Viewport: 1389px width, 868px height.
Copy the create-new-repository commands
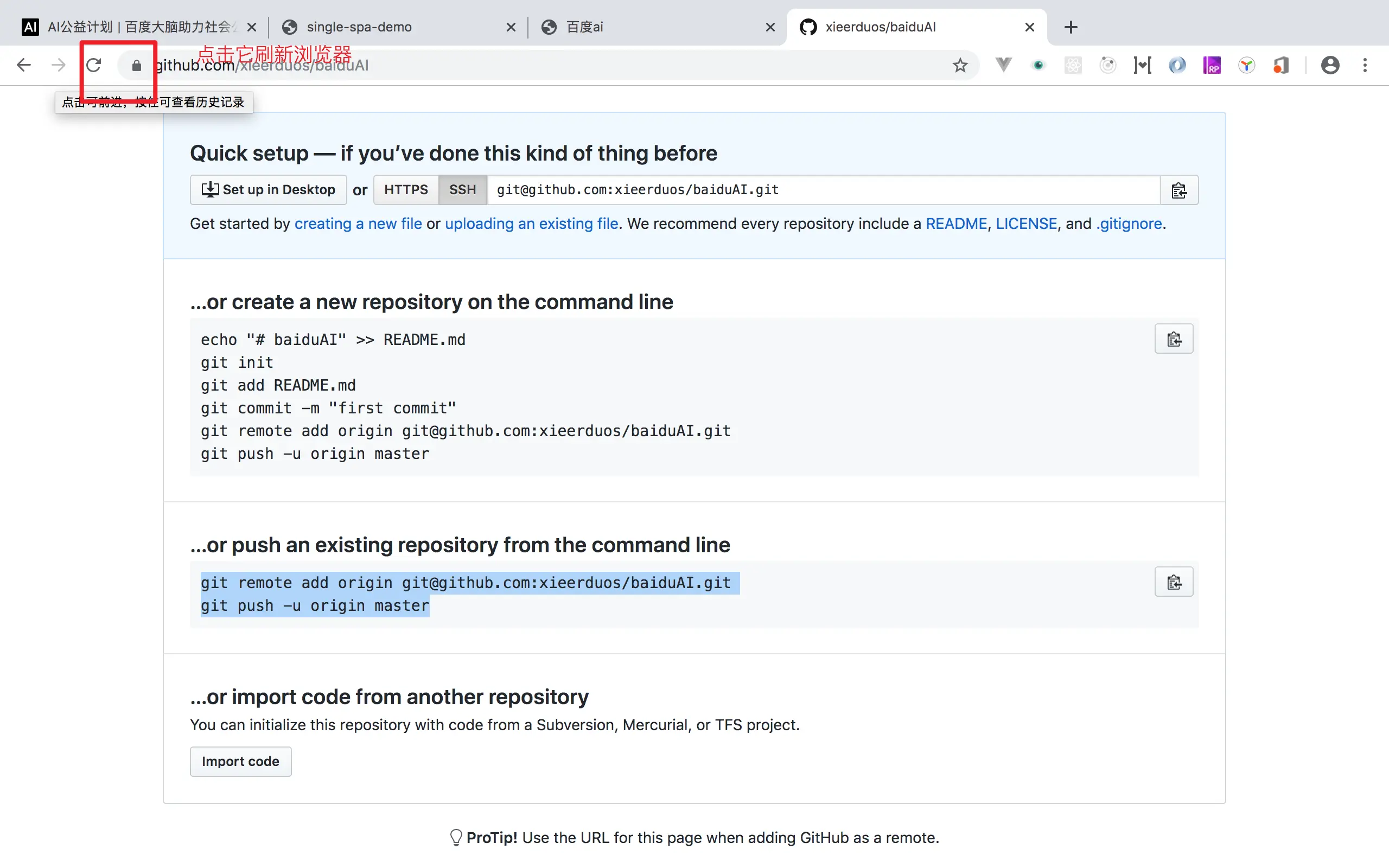tap(1173, 339)
